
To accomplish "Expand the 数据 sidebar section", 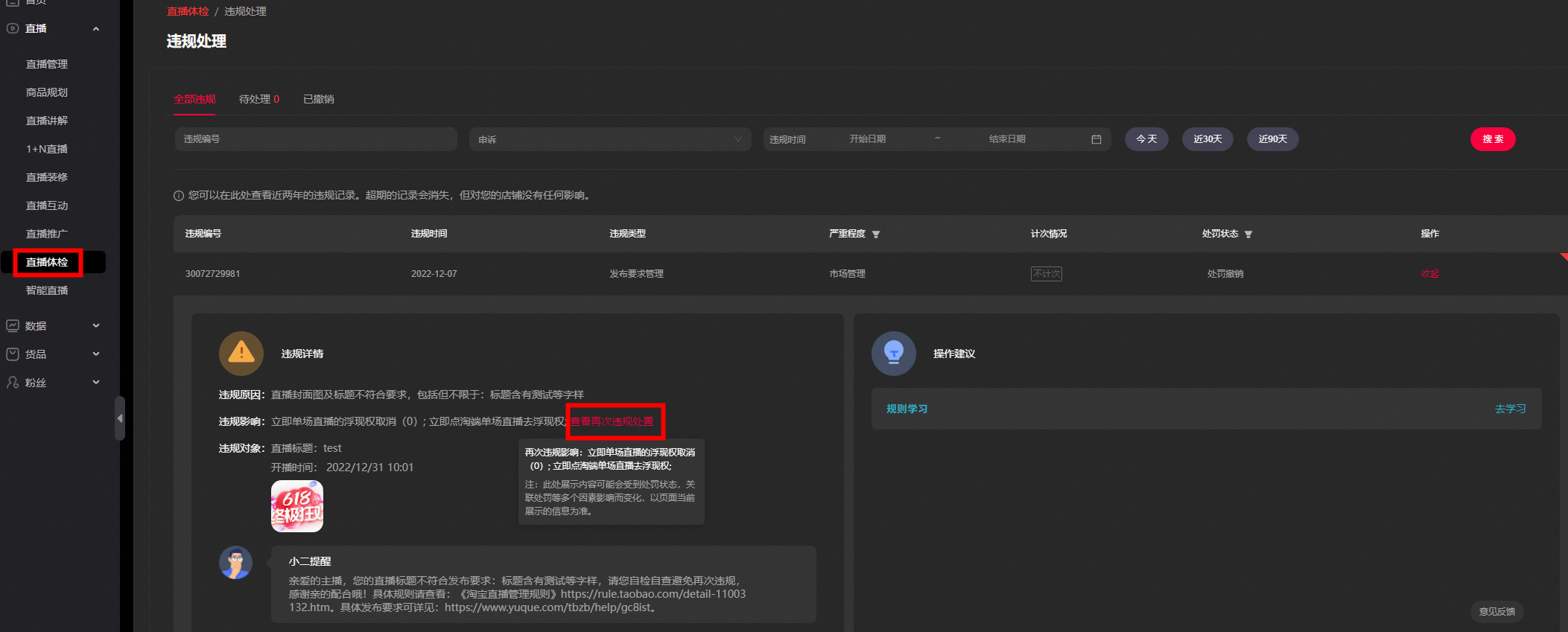I will click(96, 325).
